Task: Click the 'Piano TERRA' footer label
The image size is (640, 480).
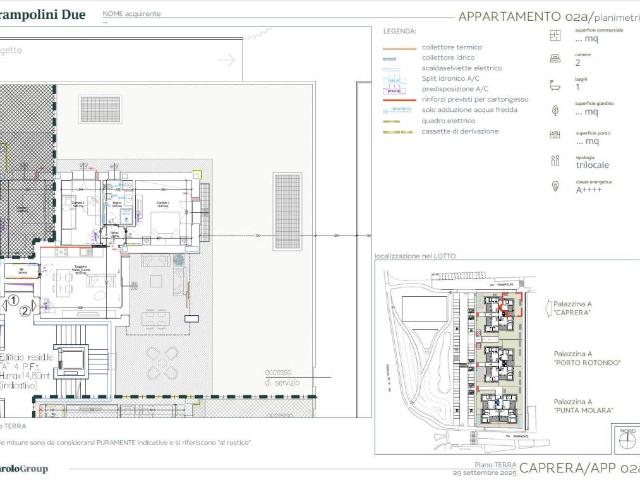Action: [495, 465]
